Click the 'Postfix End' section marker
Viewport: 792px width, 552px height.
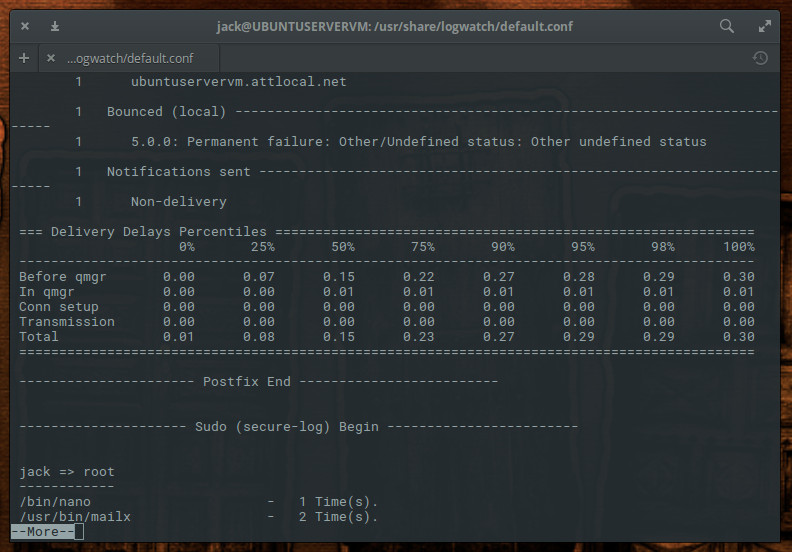pyautogui.click(x=246, y=381)
